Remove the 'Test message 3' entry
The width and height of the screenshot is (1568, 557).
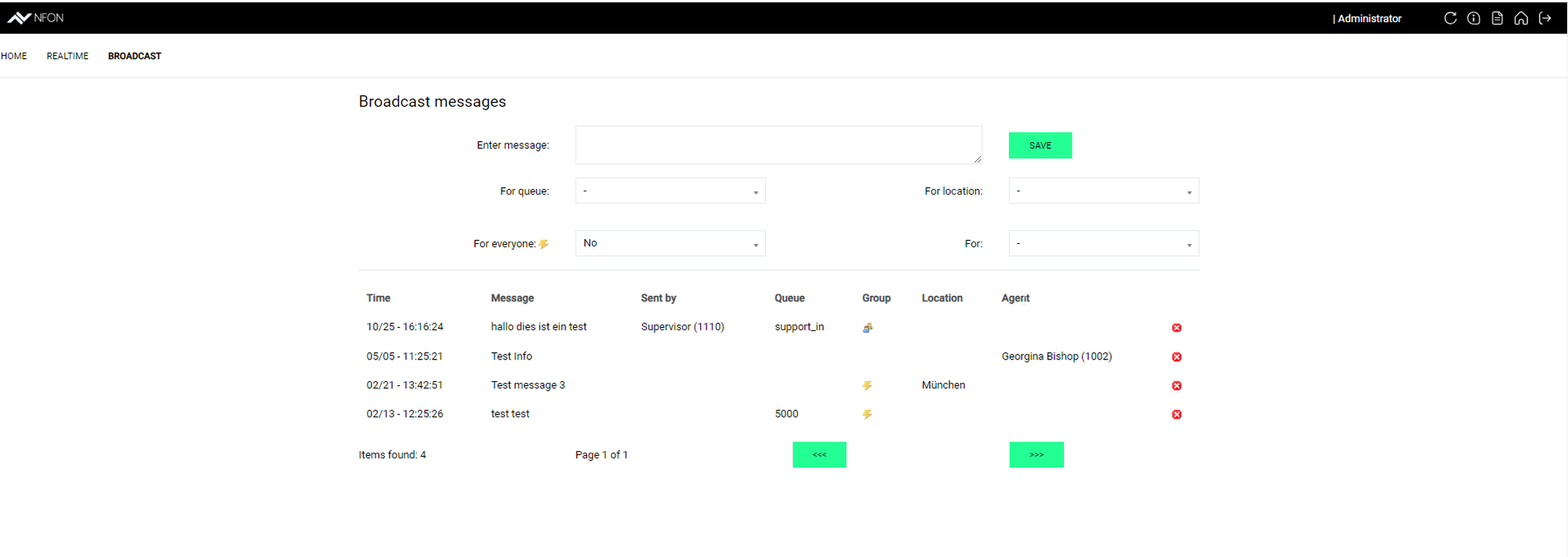pyautogui.click(x=1176, y=386)
